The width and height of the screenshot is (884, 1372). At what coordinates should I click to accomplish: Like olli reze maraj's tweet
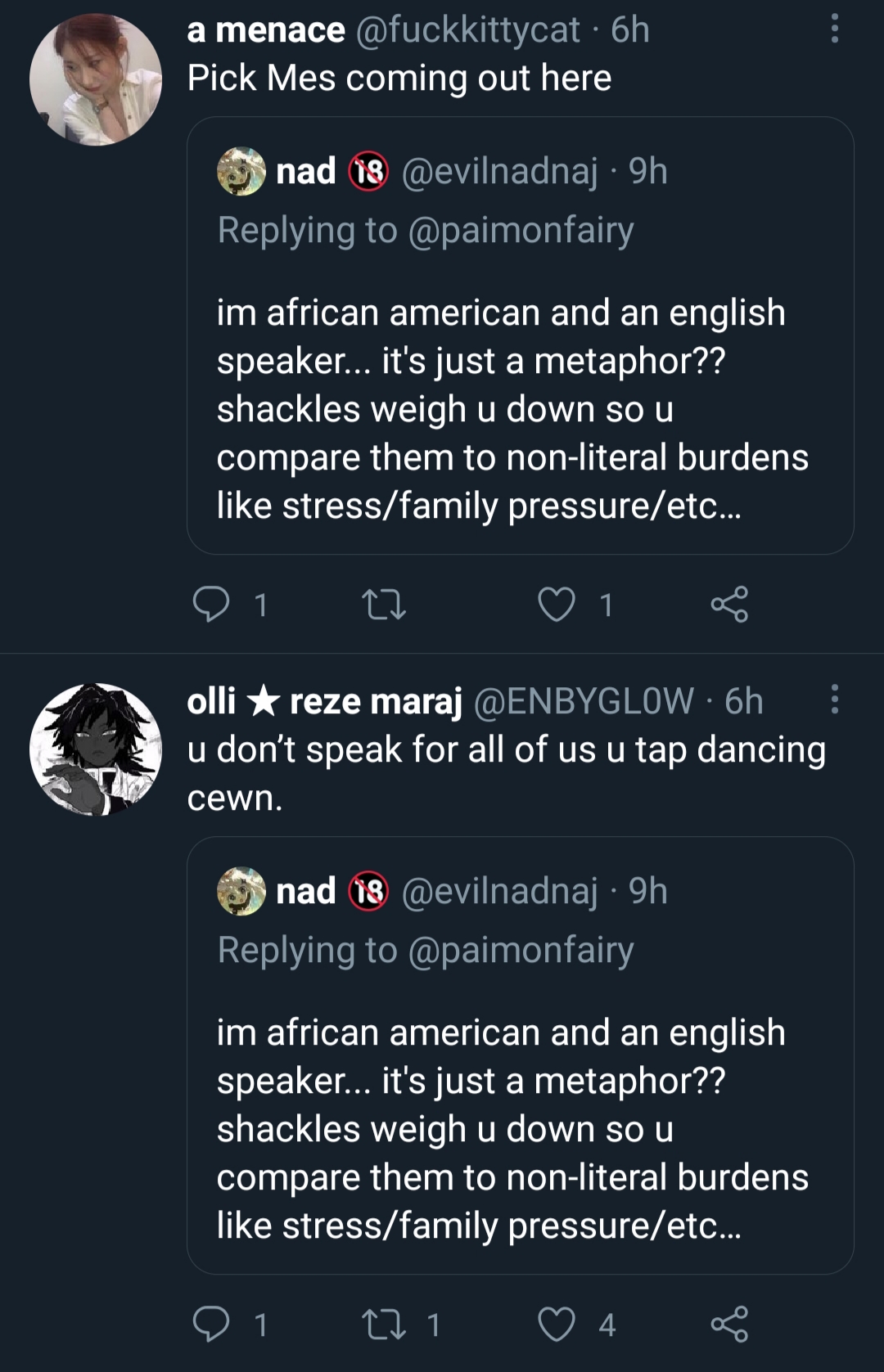pos(556,1325)
